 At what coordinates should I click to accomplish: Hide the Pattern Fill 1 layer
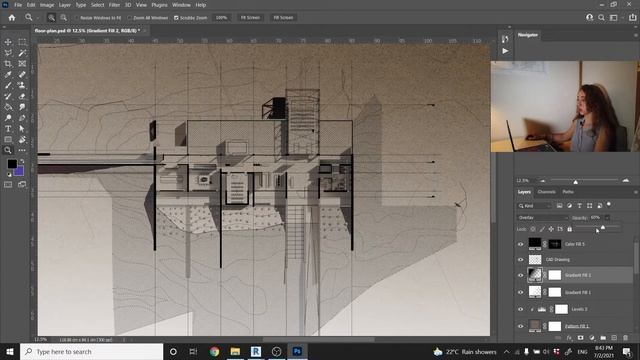(520, 326)
